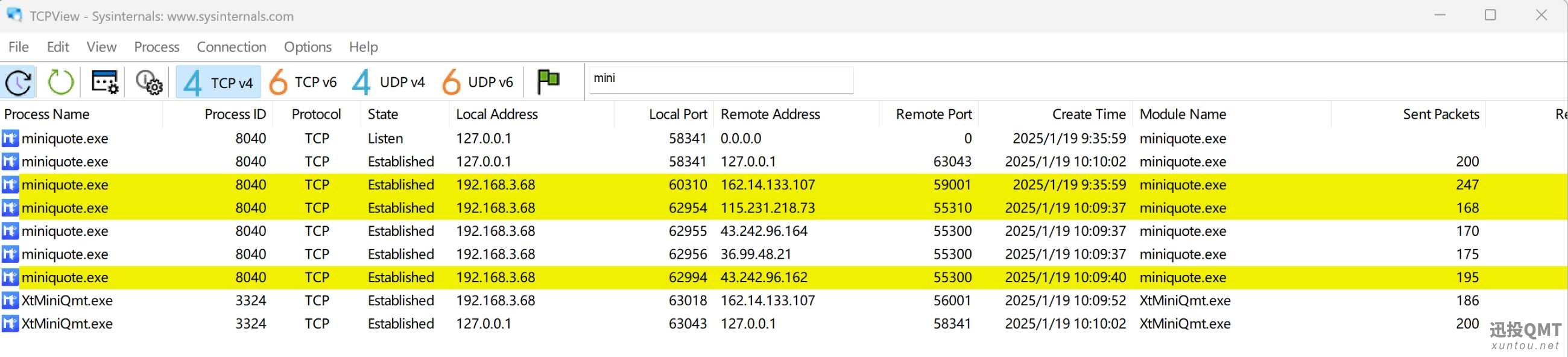The width and height of the screenshot is (1568, 357).
Task: Click the green flag states filter icon
Action: point(548,81)
